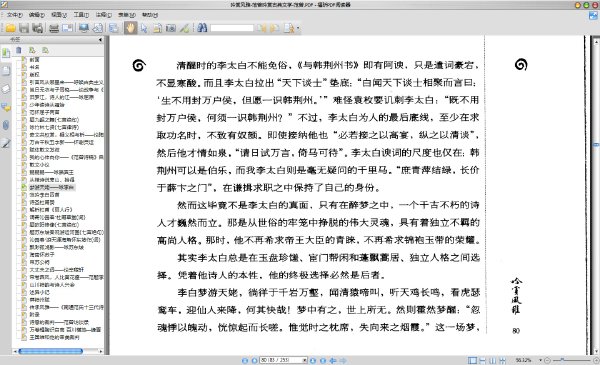This screenshot has height=365, width=600.
Task: Click the zoom in plus button
Action: (596, 360)
